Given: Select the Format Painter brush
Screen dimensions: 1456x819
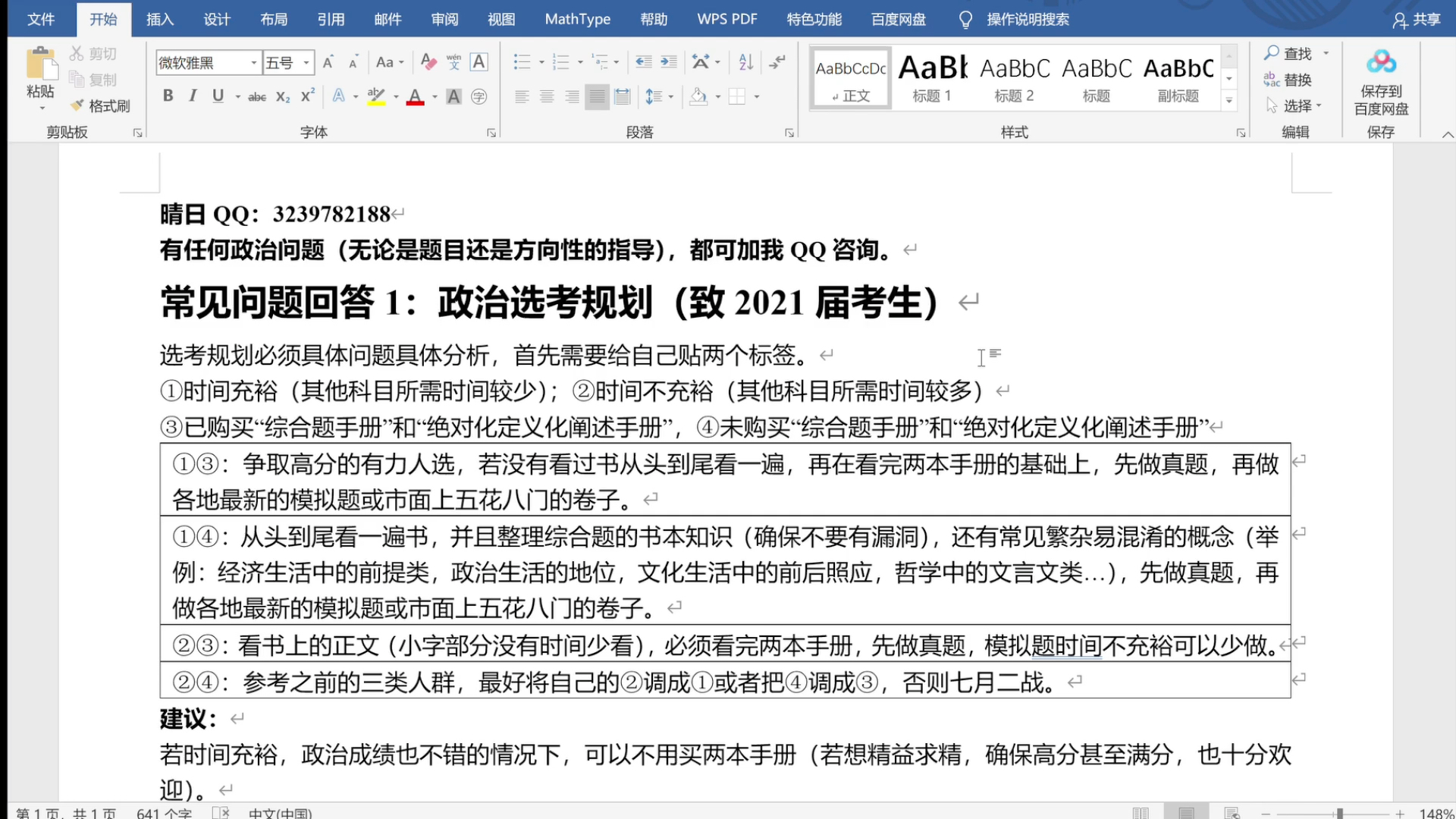Looking at the screenshot, I should pos(77,105).
